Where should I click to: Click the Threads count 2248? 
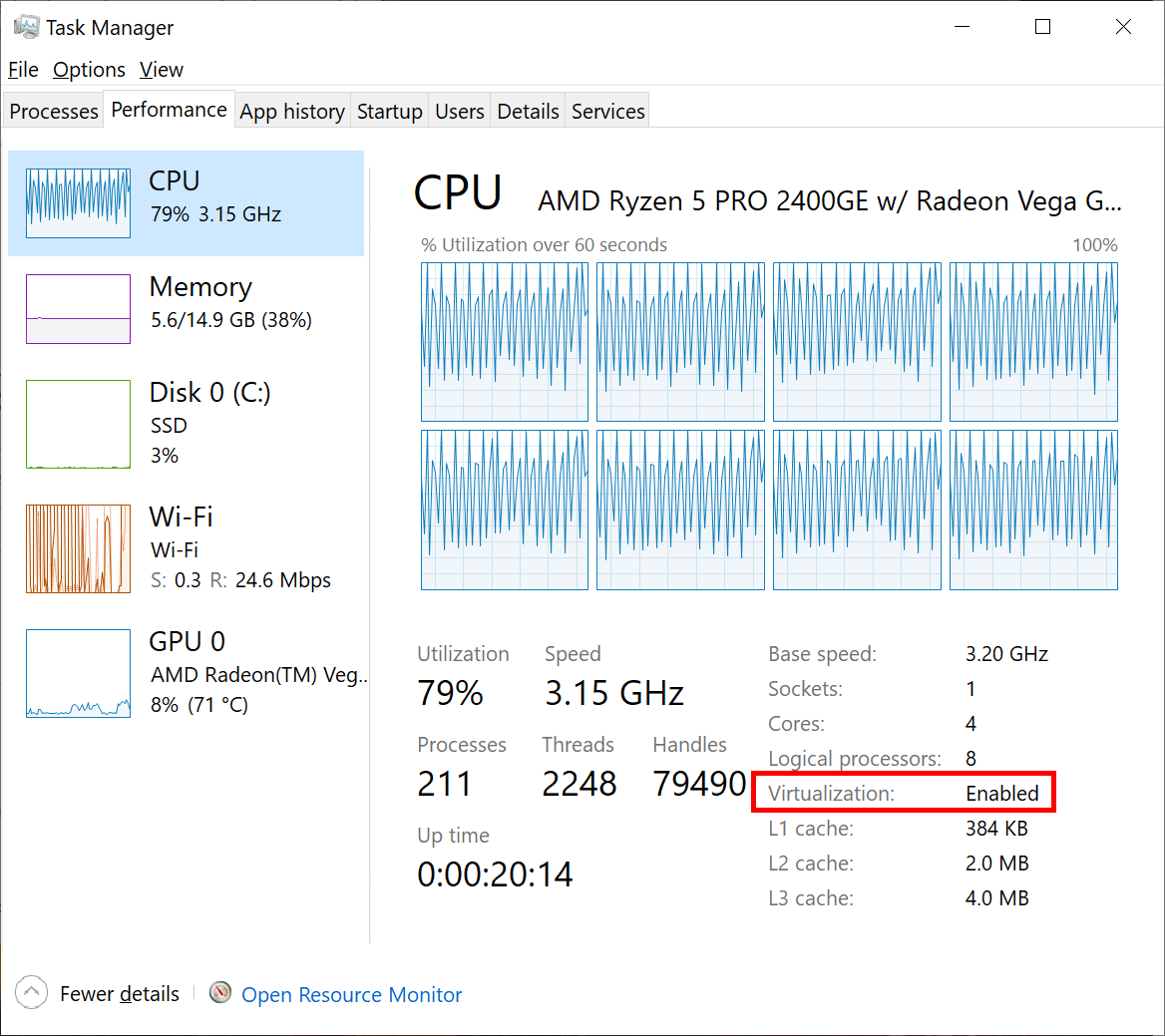coord(579,784)
